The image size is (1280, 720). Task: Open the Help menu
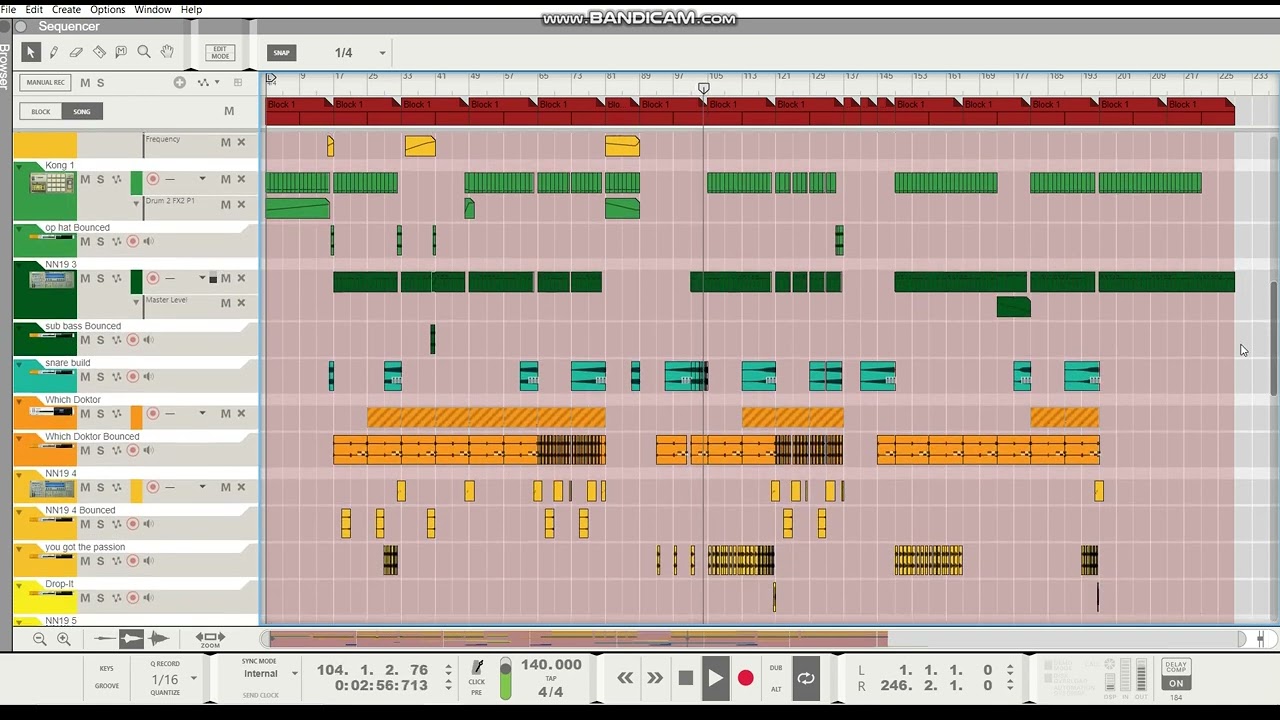click(190, 9)
